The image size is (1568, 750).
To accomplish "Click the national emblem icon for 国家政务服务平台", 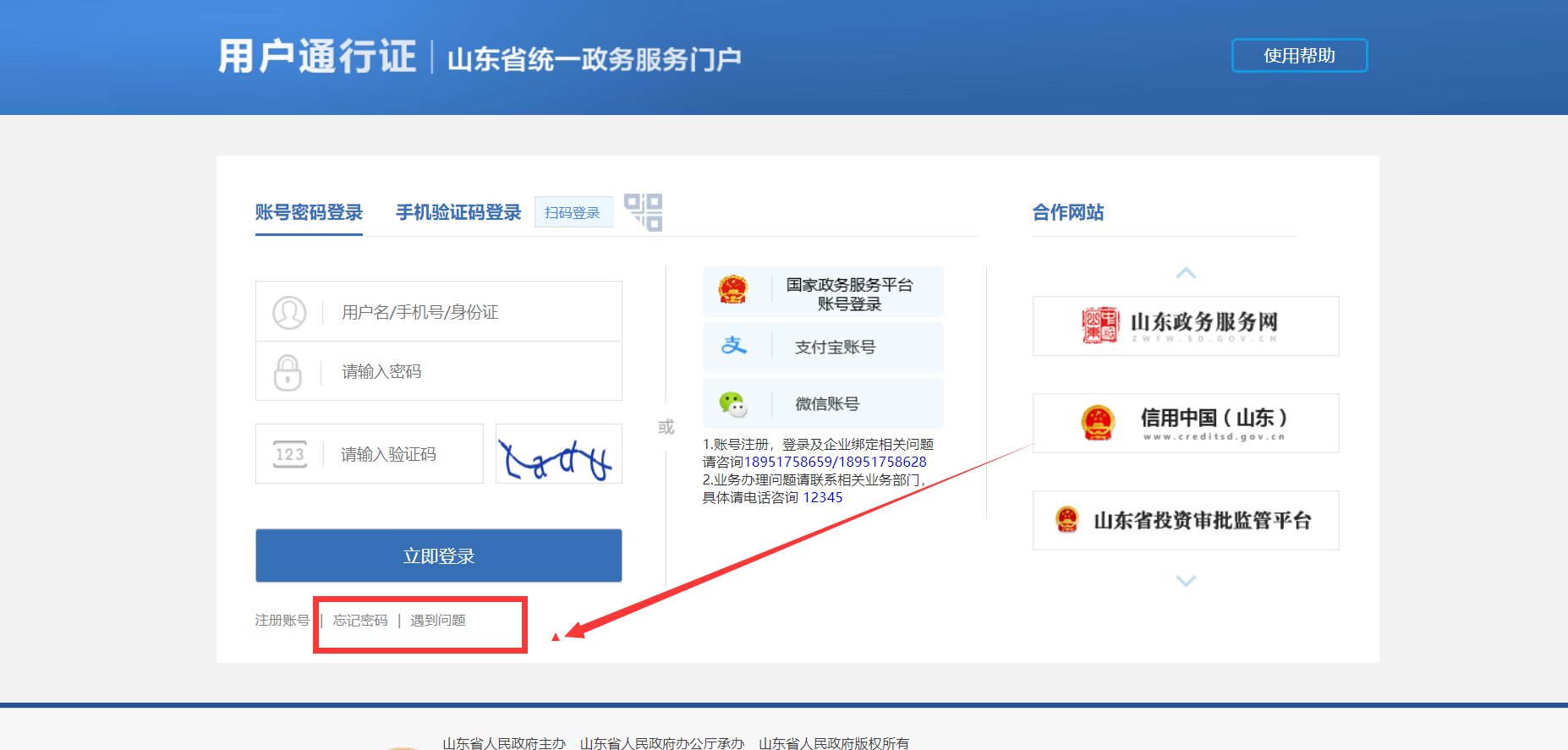I will point(733,289).
